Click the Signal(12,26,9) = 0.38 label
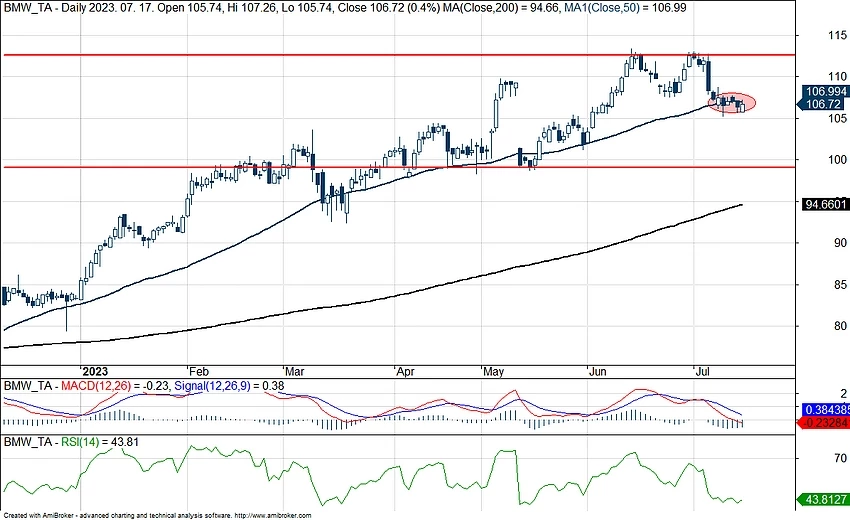This screenshot has width=850, height=520. (x=229, y=386)
